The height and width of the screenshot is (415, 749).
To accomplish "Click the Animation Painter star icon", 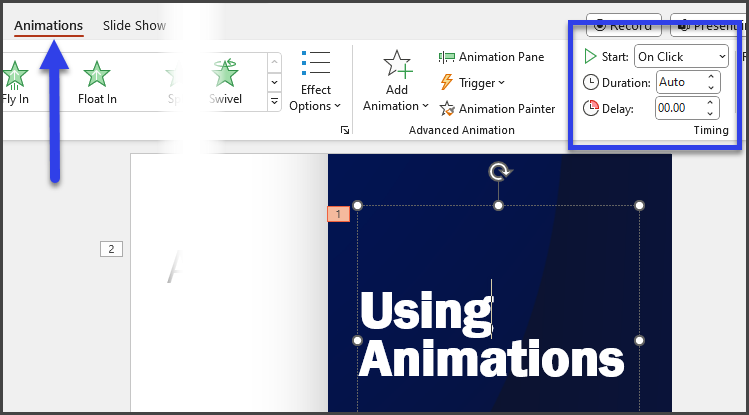I will pos(447,109).
